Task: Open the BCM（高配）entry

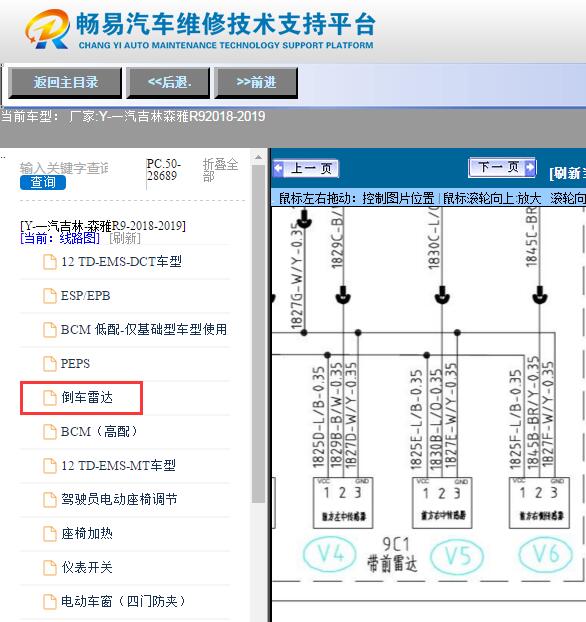Action: [x=99, y=431]
